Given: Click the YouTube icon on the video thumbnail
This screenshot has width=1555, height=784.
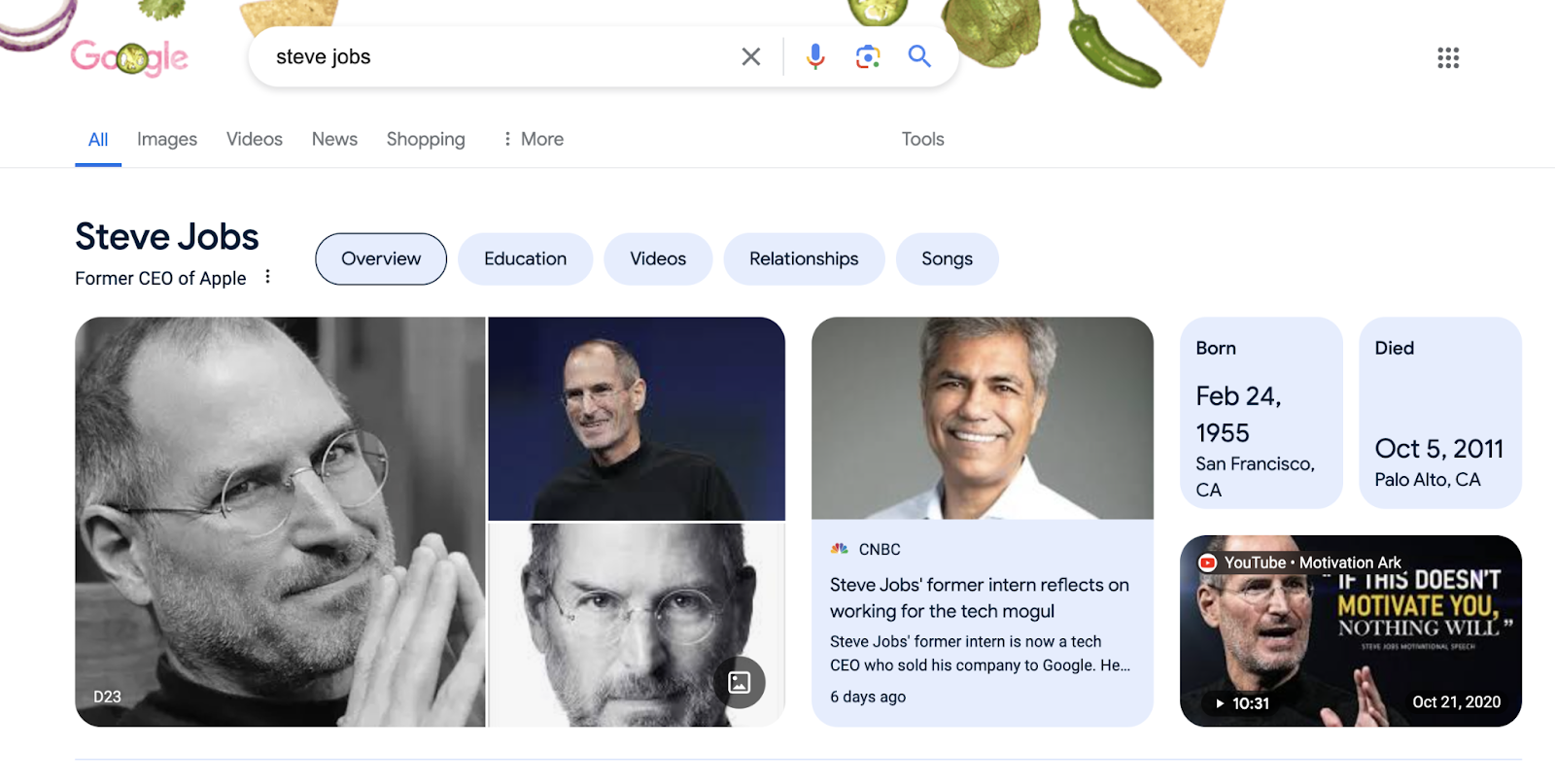Looking at the screenshot, I should click(1206, 562).
